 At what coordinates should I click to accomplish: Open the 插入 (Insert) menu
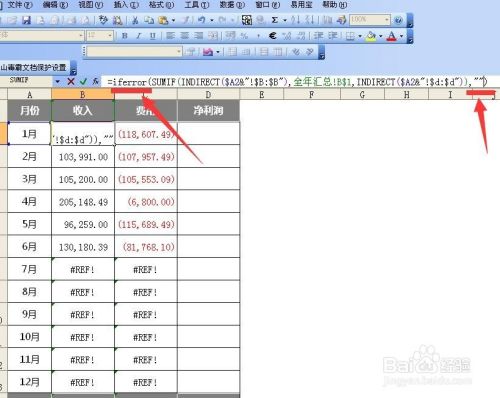tap(126, 5)
